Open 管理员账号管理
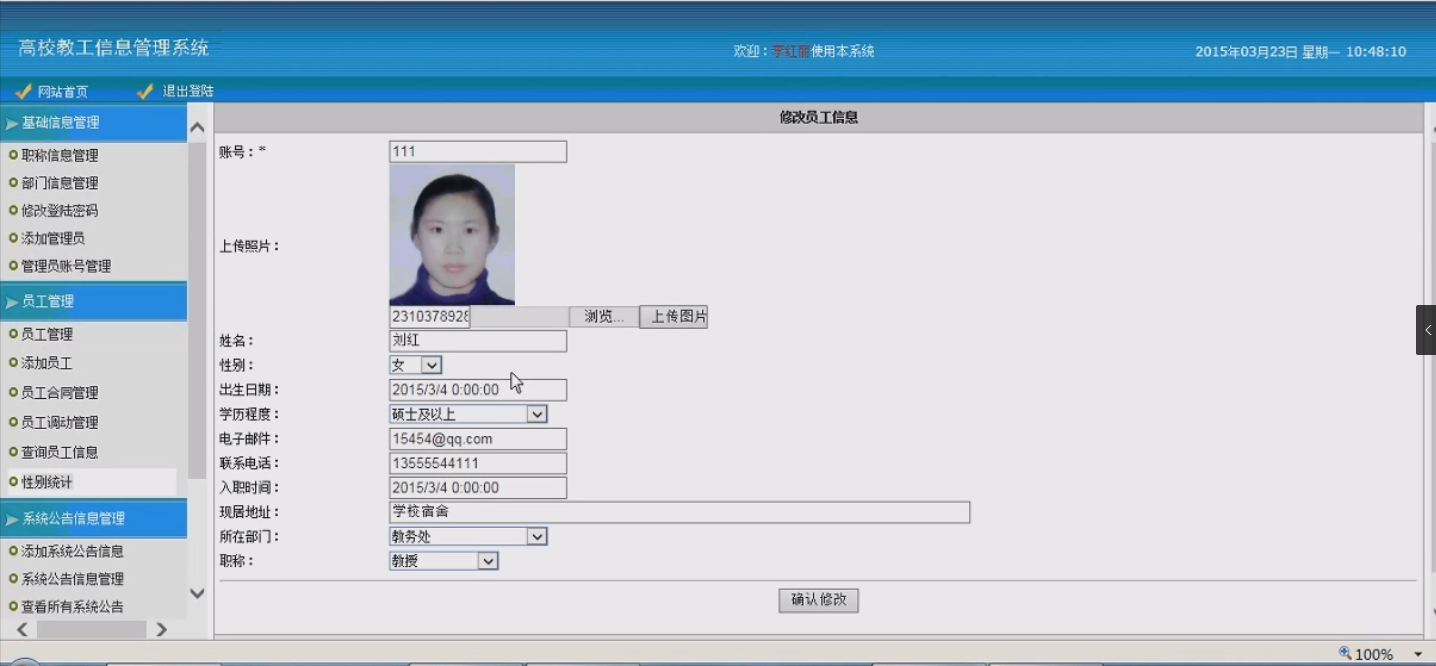 click(x=66, y=266)
